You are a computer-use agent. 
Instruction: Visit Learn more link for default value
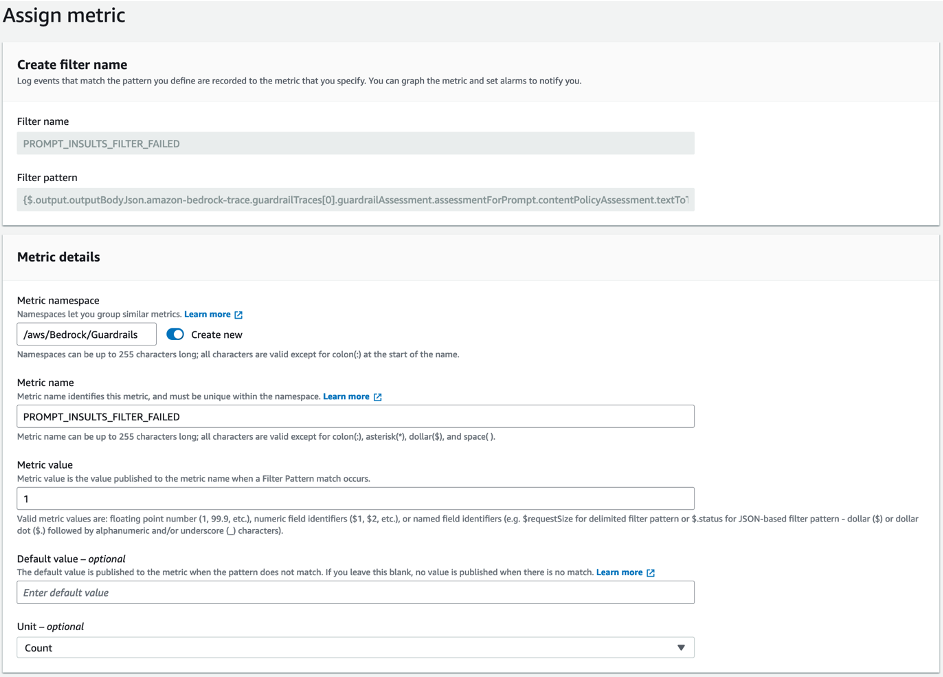tap(619, 572)
